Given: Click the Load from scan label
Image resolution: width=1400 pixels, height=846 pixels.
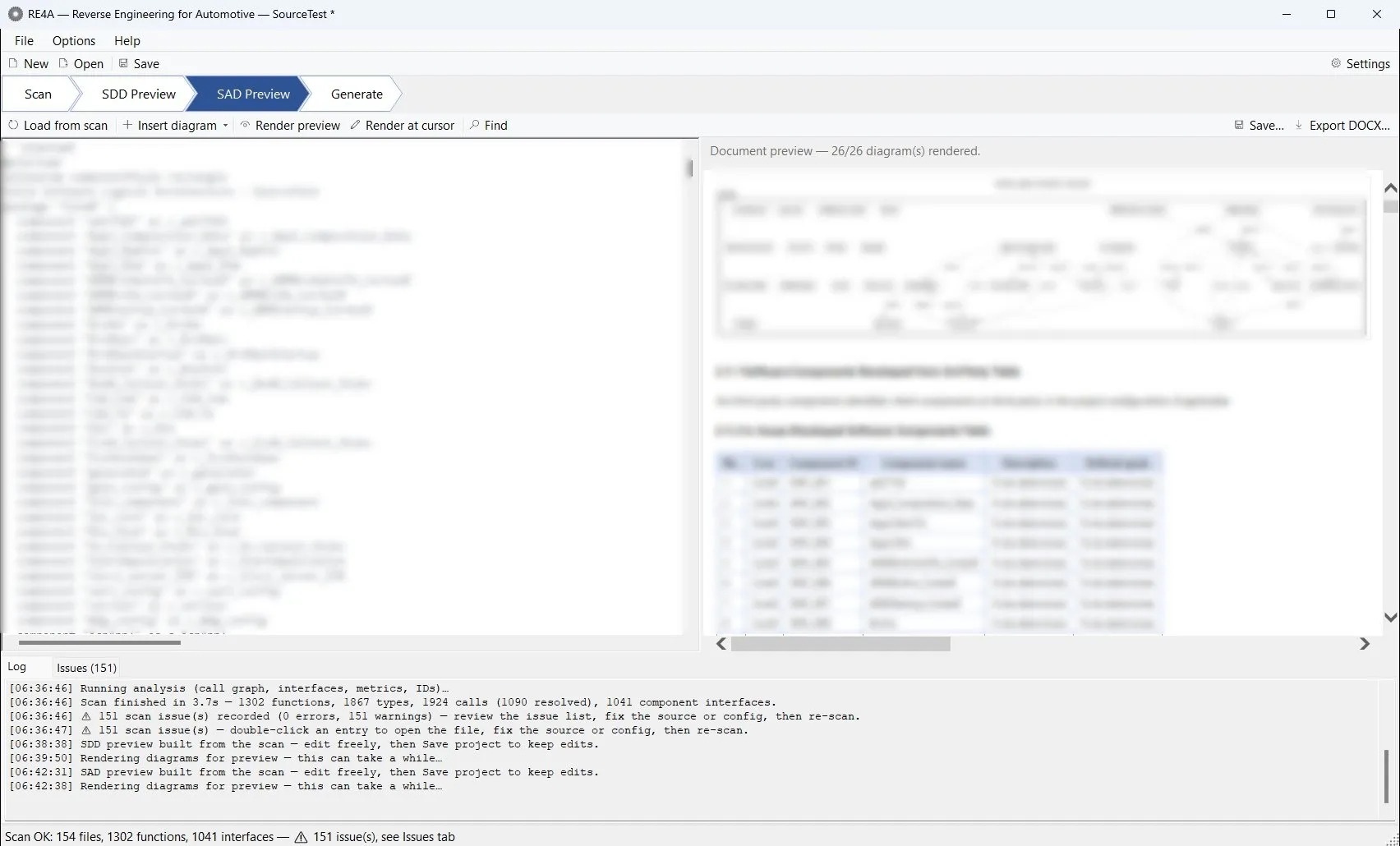Looking at the screenshot, I should [x=66, y=125].
